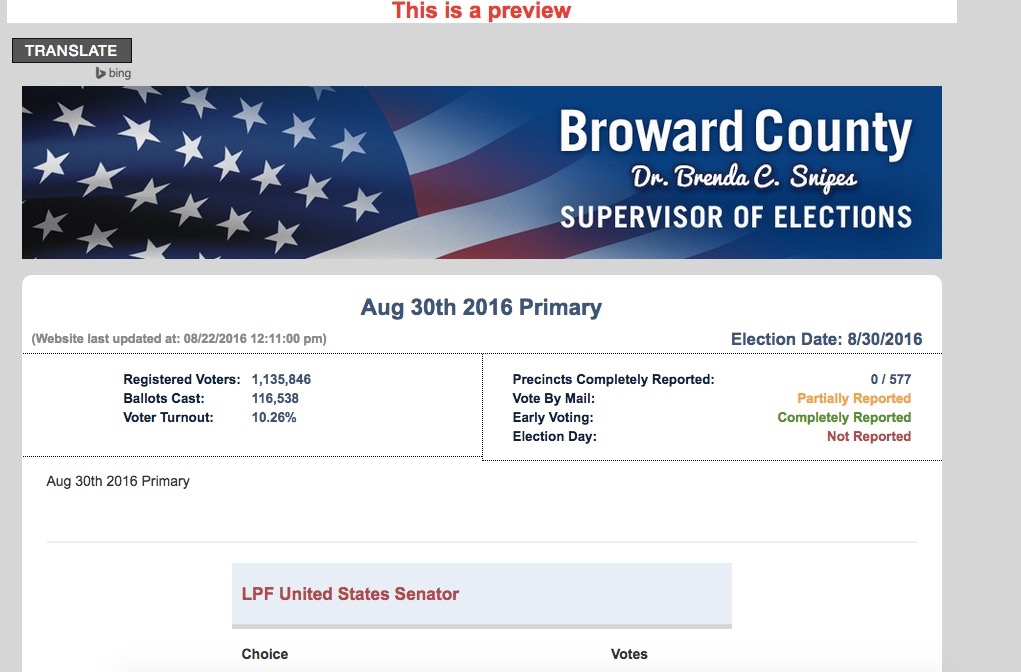This screenshot has width=1021, height=672.
Task: Click the Precincts Completely Reported 0 / 577
Action: pyautogui.click(x=891, y=380)
